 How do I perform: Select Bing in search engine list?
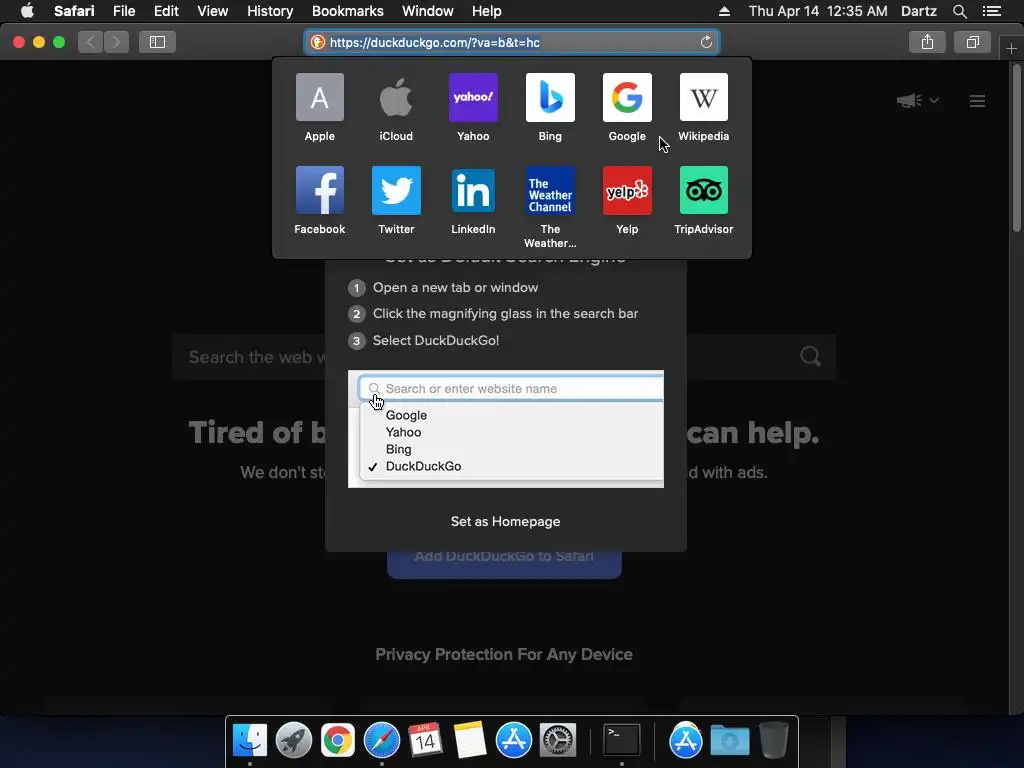[398, 449]
